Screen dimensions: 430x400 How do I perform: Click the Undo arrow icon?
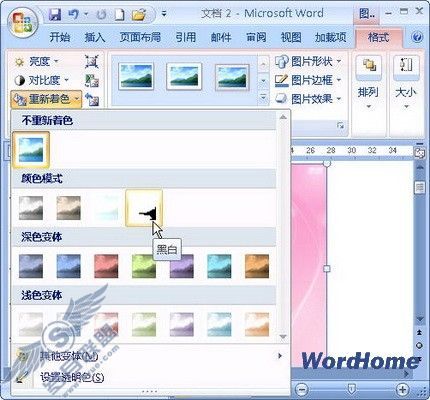(x=73, y=14)
